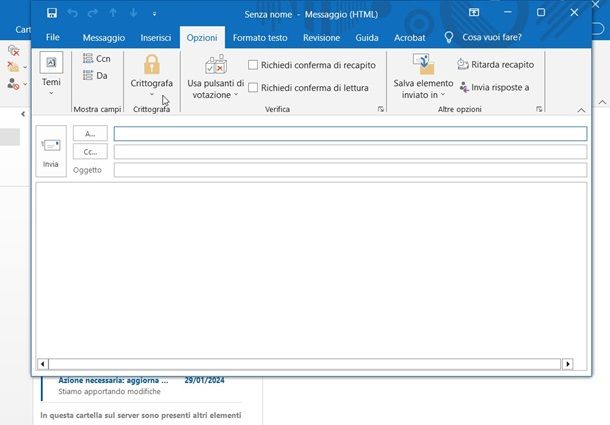Viewport: 610px width, 425px height.
Task: Click the 29/01/2024 date in message list
Action: (204, 380)
